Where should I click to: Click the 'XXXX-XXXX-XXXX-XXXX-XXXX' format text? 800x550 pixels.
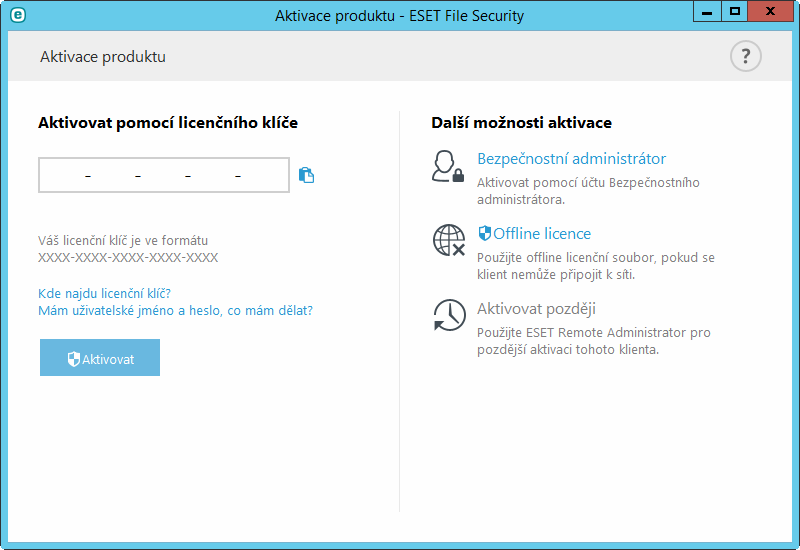pyautogui.click(x=128, y=258)
